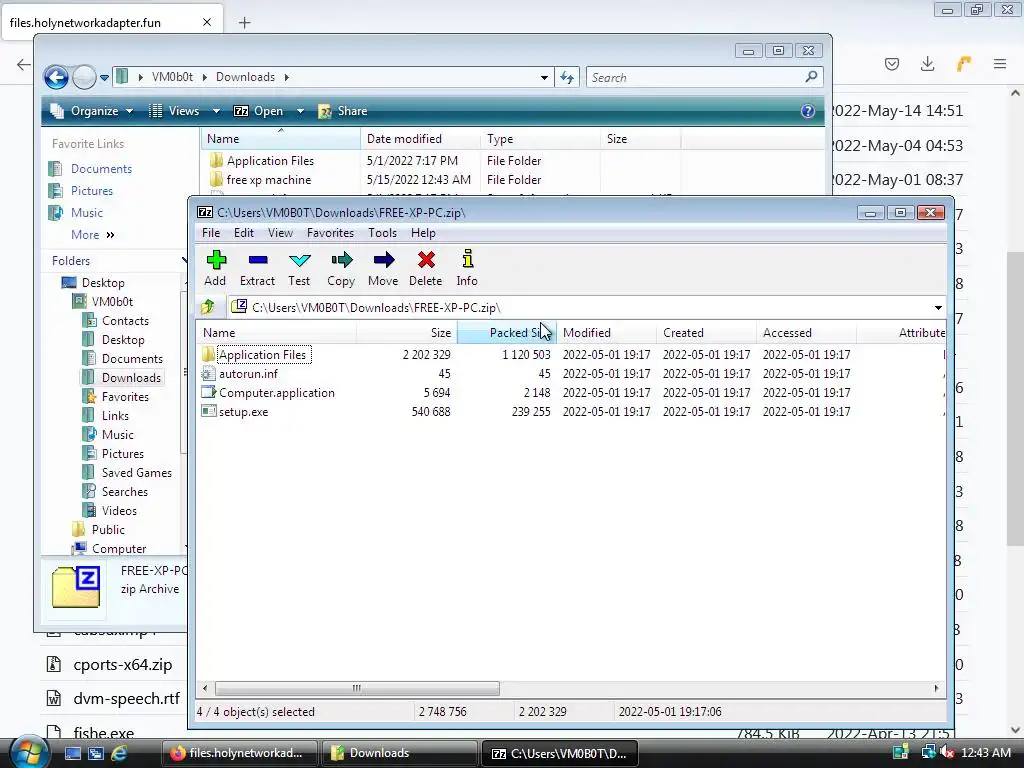Open the Edit menu in 7-Zip
The width and height of the screenshot is (1024, 768).
click(x=244, y=232)
